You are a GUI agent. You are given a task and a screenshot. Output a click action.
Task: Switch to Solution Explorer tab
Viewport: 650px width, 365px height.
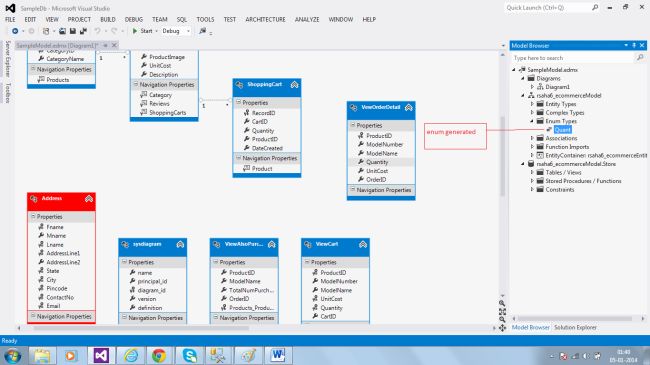coord(575,327)
